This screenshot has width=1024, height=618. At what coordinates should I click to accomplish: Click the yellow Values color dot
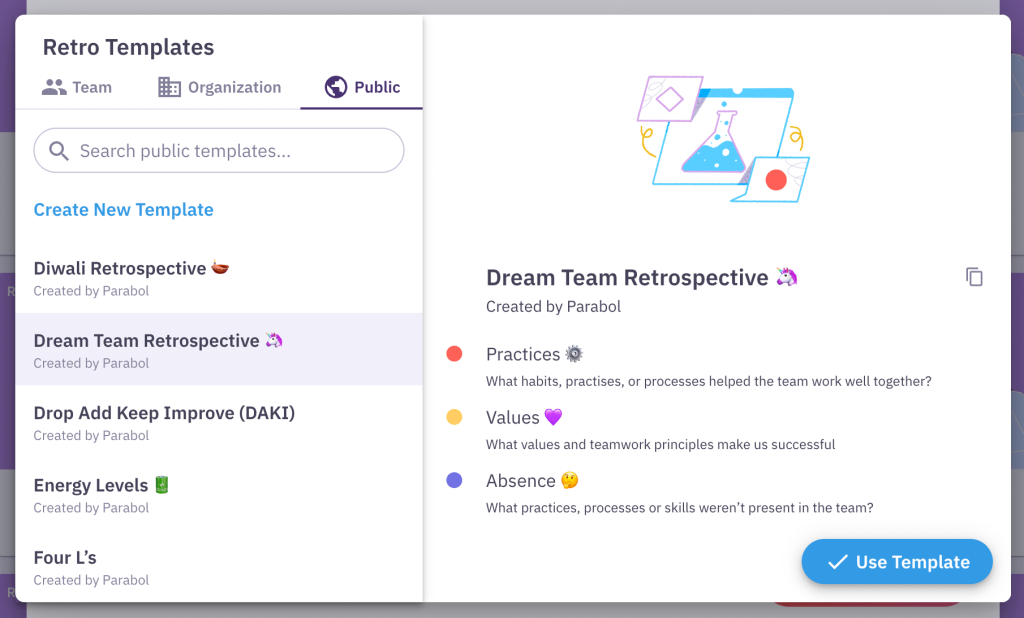(x=454, y=417)
